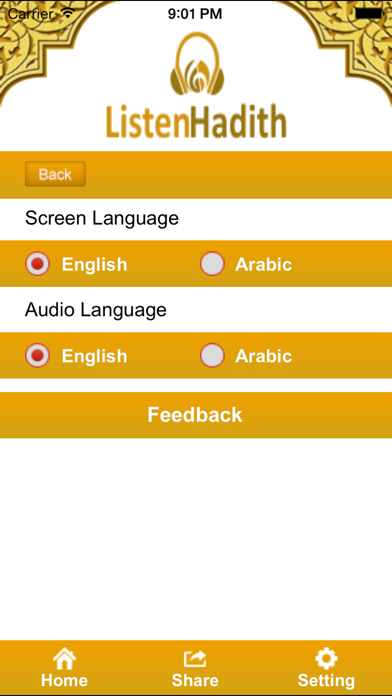392x696 pixels.
Task: Tap the ListenHadith headphones logo
Action: [197, 64]
